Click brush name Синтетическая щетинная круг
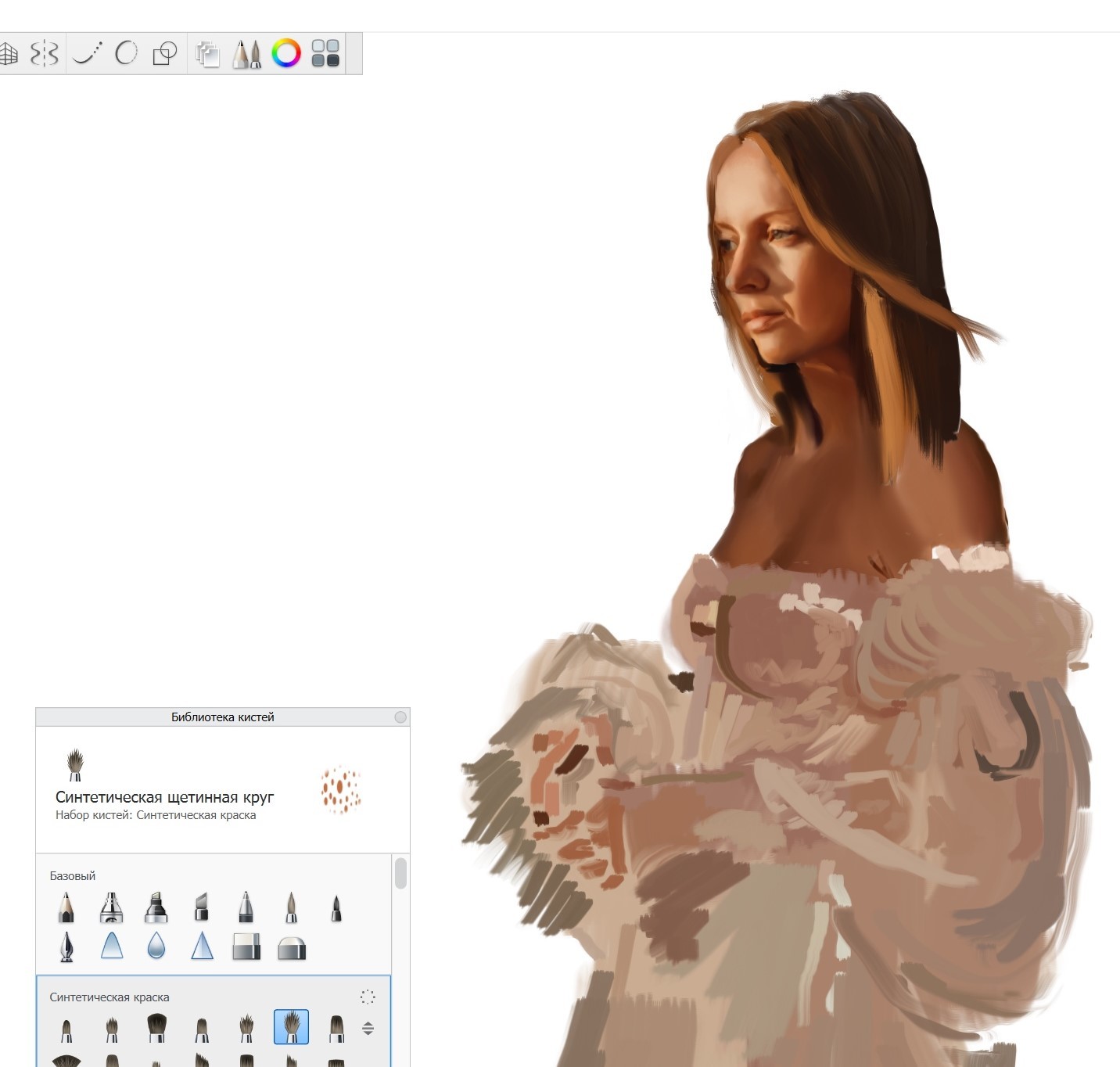Image resolution: width=1120 pixels, height=1067 pixels. click(165, 797)
